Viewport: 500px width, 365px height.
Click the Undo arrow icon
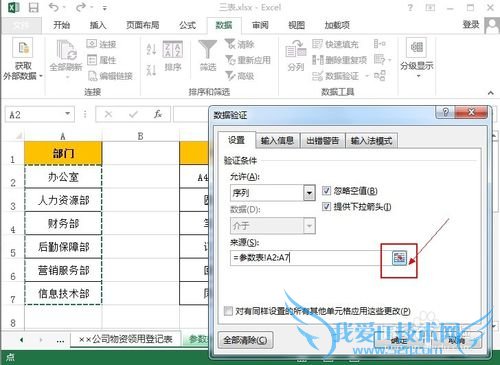point(54,7)
